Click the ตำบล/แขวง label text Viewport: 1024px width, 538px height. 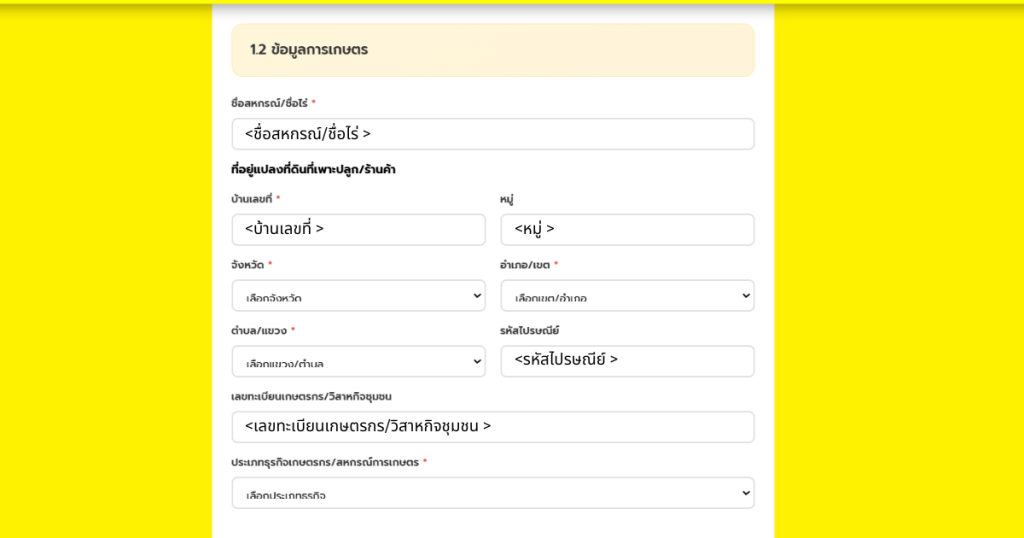tap(258, 331)
